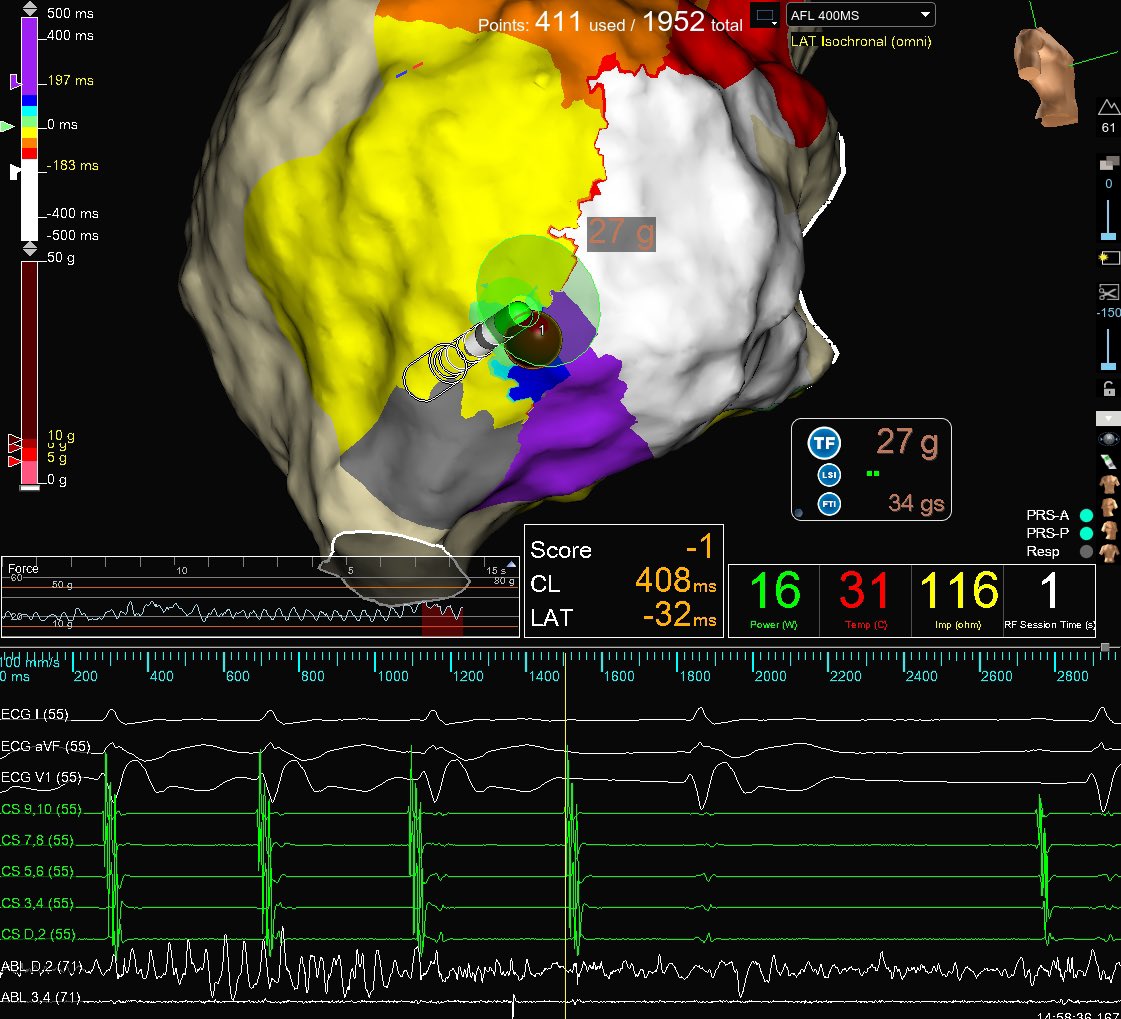Open the small arrow beside the map viewport icon
The image size is (1121, 1019).
775,23
